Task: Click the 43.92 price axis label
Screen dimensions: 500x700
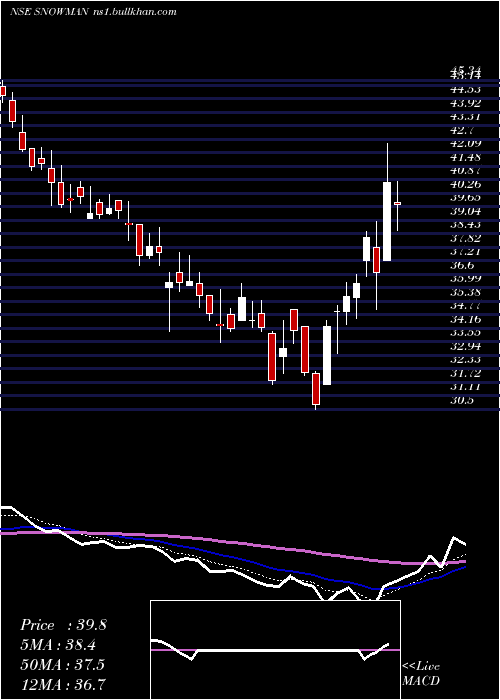Action: (465, 103)
